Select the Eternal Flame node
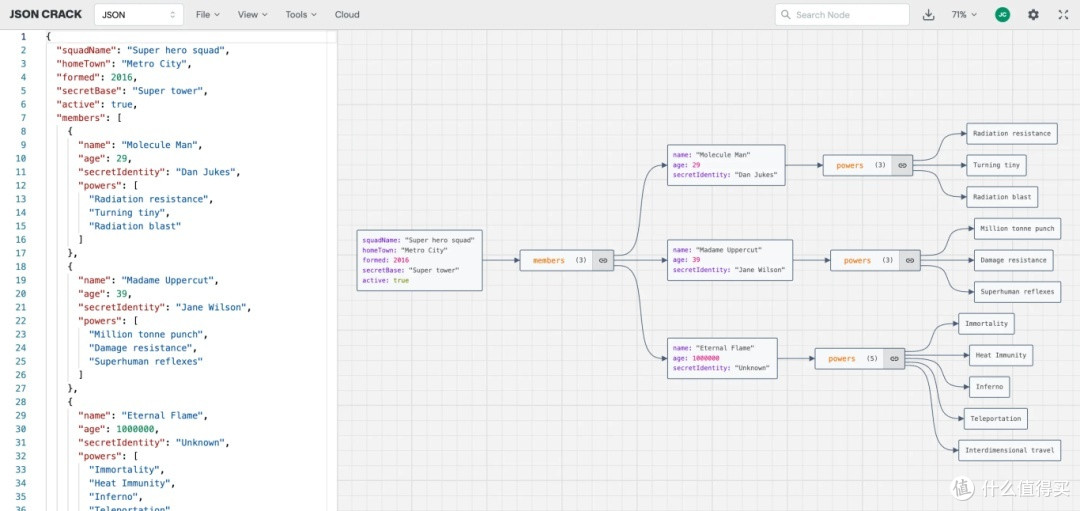The height and width of the screenshot is (511, 1080). [723, 358]
